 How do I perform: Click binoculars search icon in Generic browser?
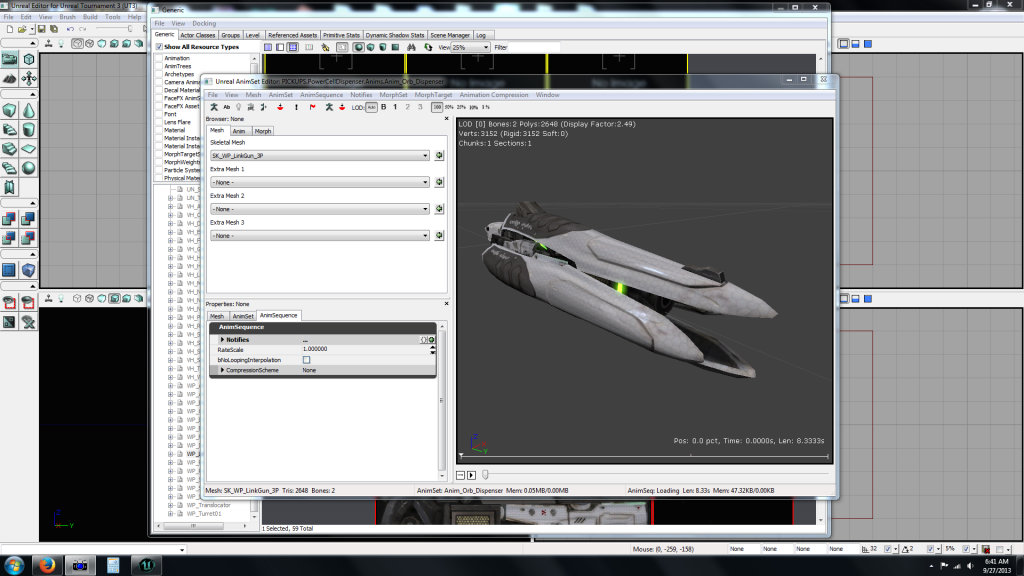tap(411, 47)
